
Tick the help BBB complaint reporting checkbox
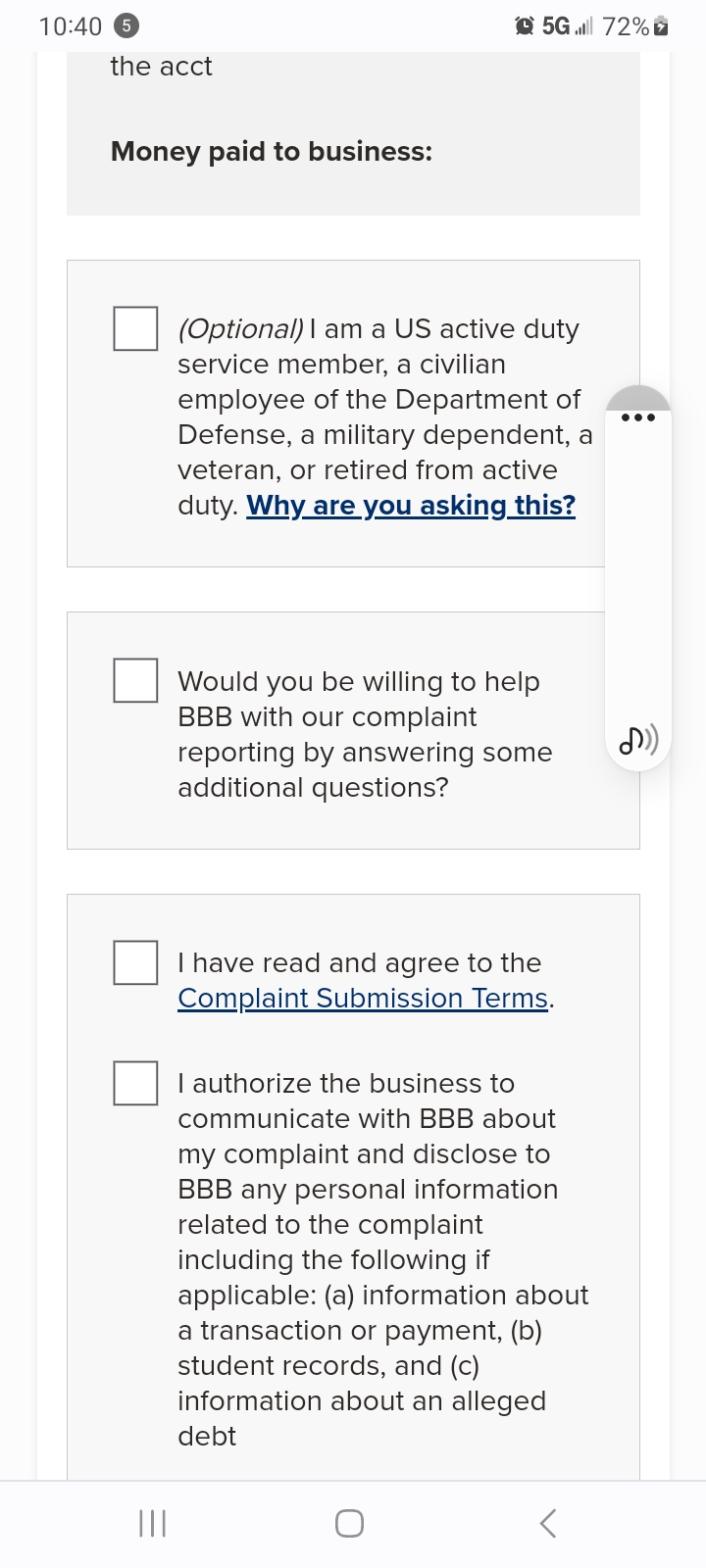tap(135, 680)
